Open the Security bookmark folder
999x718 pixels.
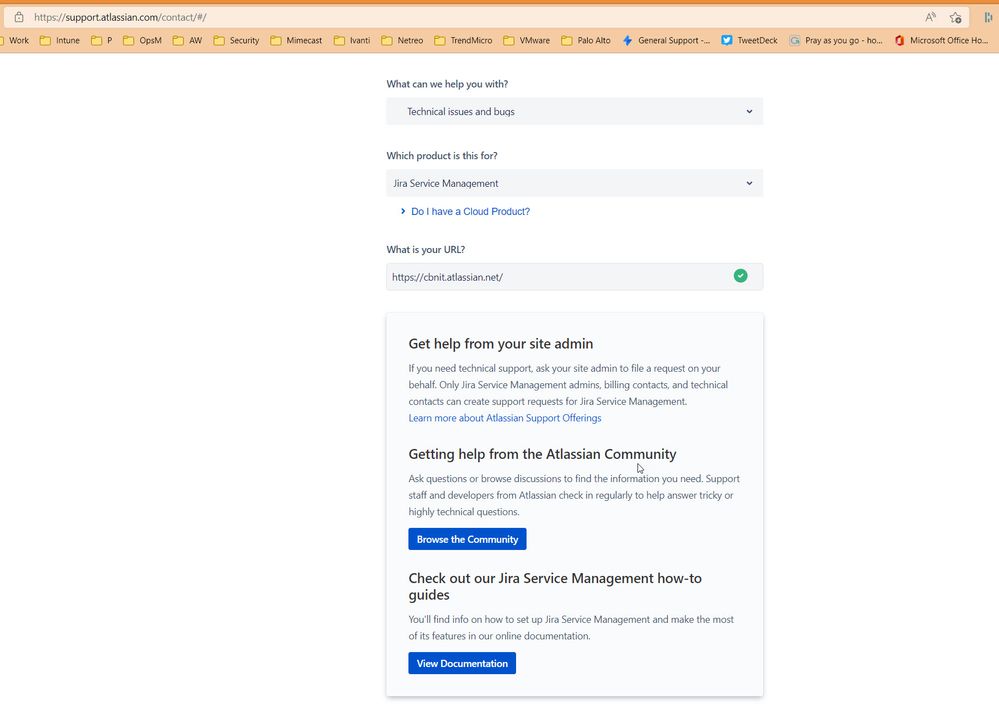pos(236,40)
